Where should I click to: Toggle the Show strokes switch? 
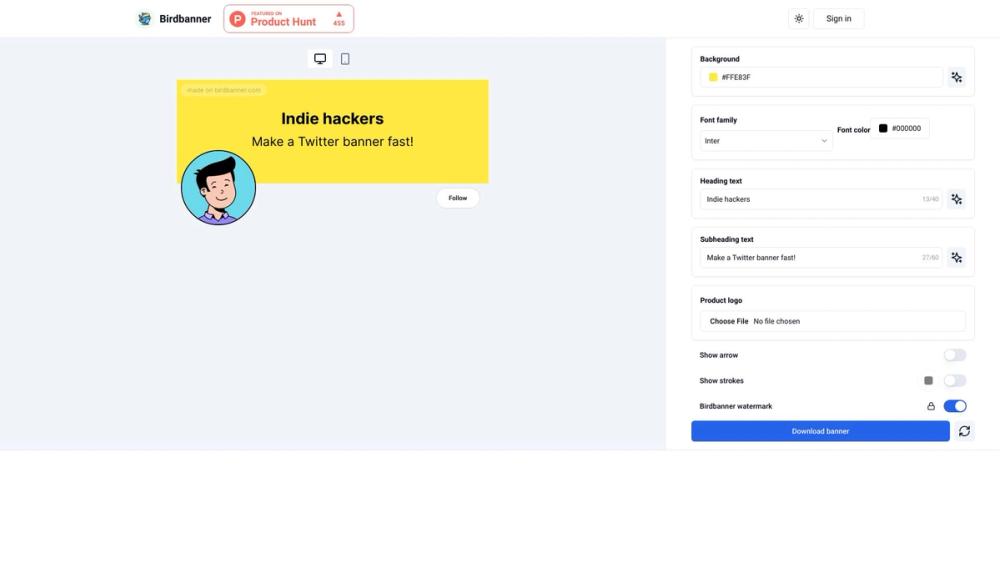click(x=955, y=381)
